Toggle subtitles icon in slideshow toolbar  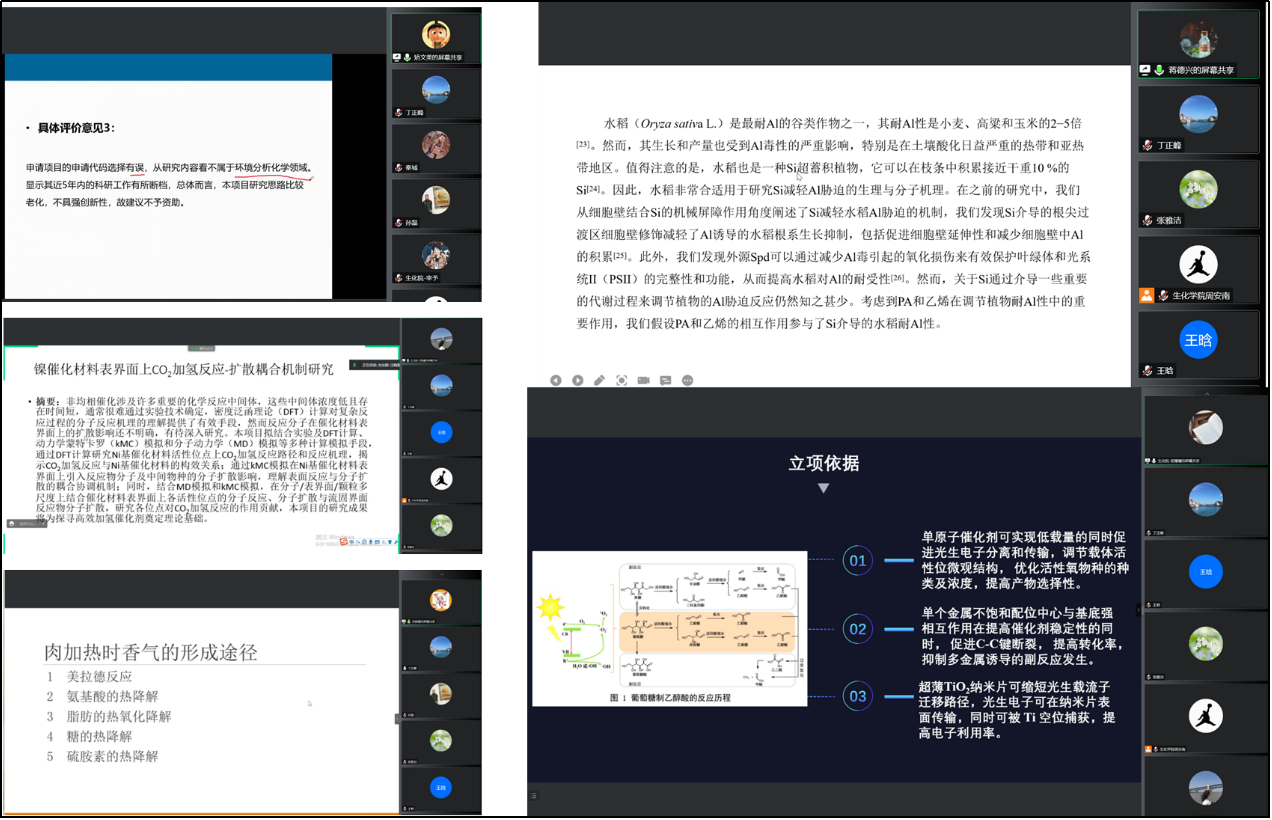[x=665, y=380]
